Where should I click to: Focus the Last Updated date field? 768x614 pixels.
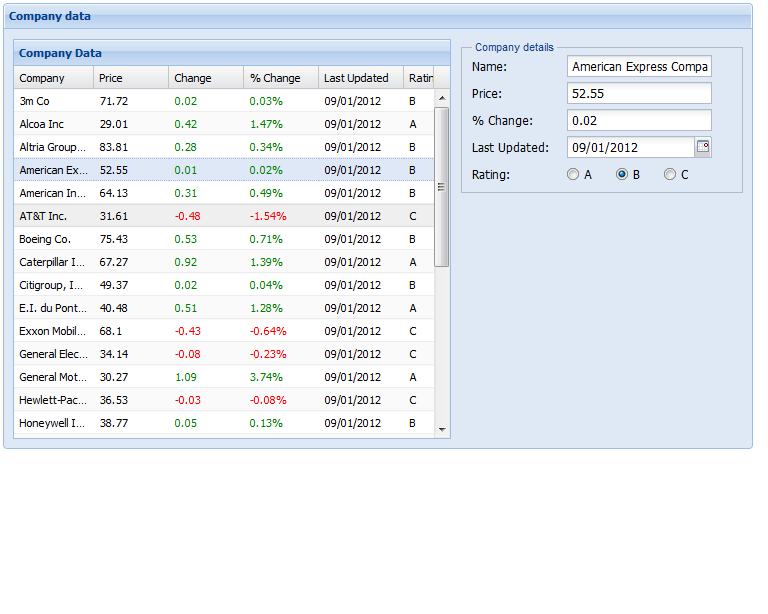tap(631, 147)
